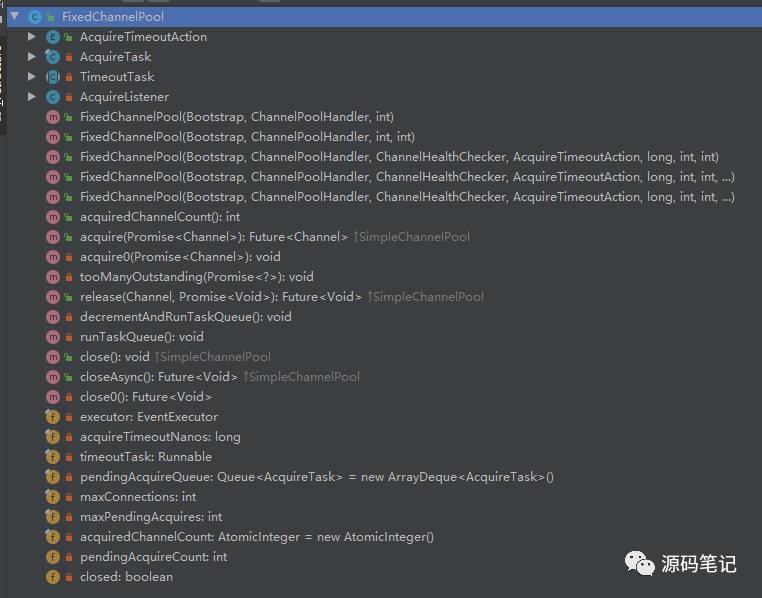Viewport: 762px width, 598px height.
Task: Select acquire0(Promise<Channel>): void method
Action: coord(180,257)
